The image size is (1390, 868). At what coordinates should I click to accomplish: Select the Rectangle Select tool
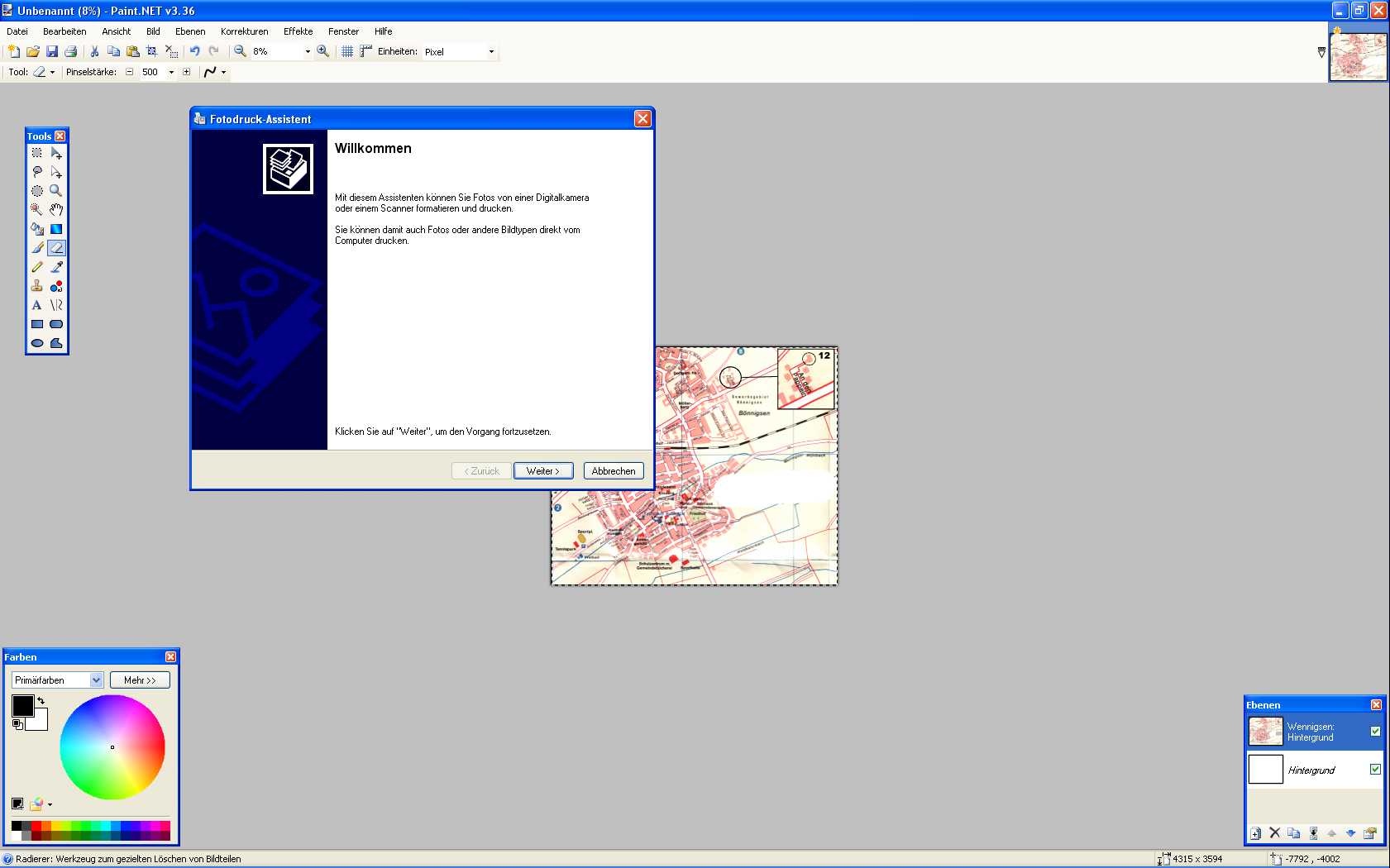37,153
